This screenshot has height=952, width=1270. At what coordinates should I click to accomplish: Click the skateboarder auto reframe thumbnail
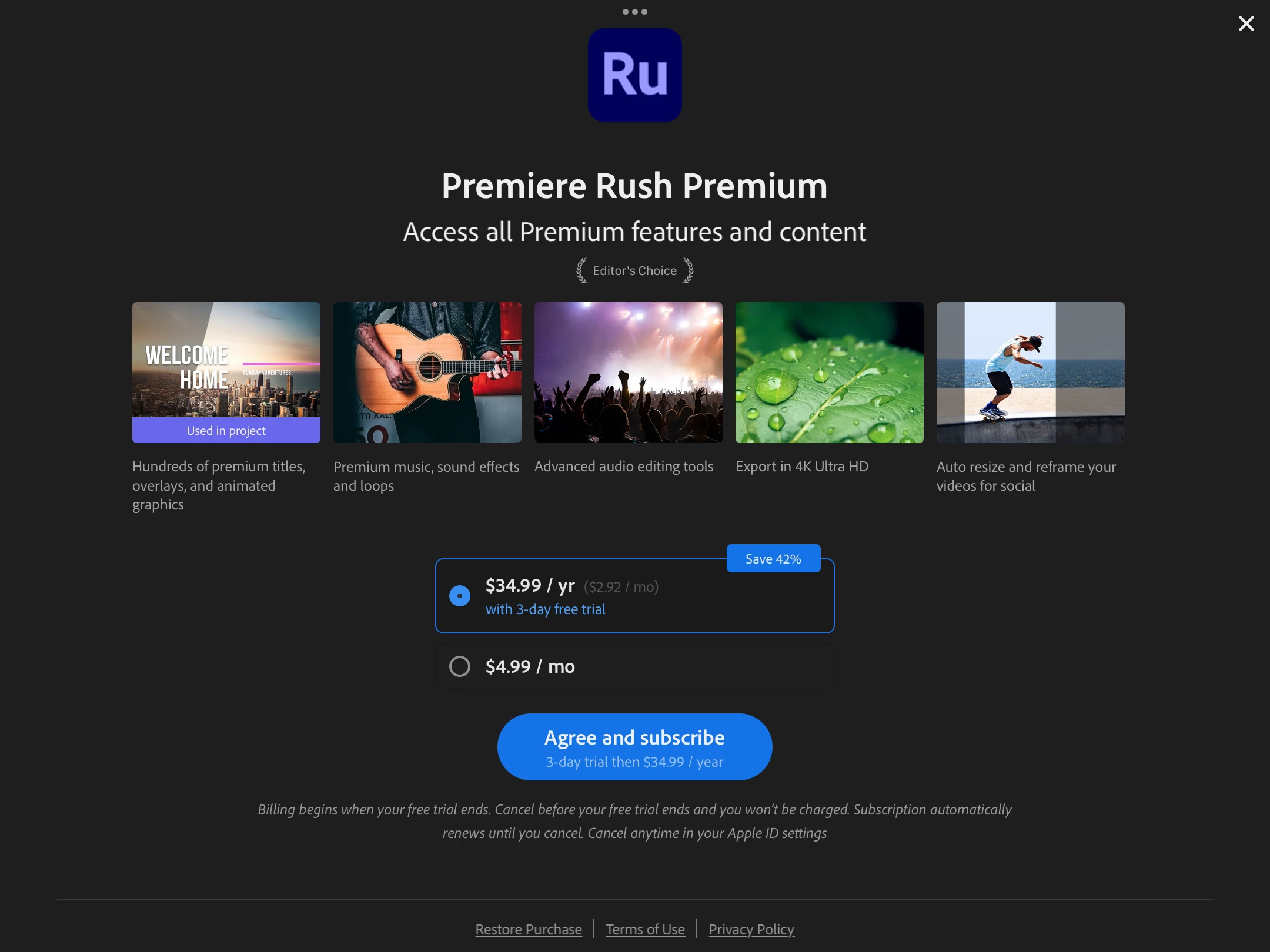1031,373
